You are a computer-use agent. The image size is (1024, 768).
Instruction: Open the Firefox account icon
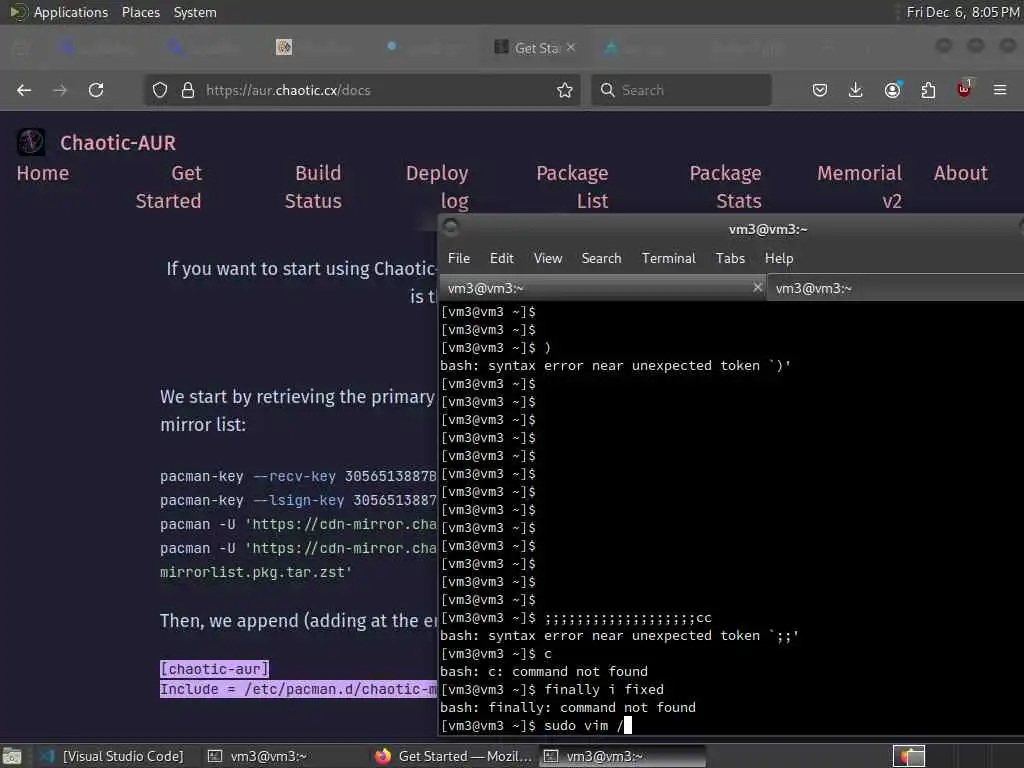[892, 90]
